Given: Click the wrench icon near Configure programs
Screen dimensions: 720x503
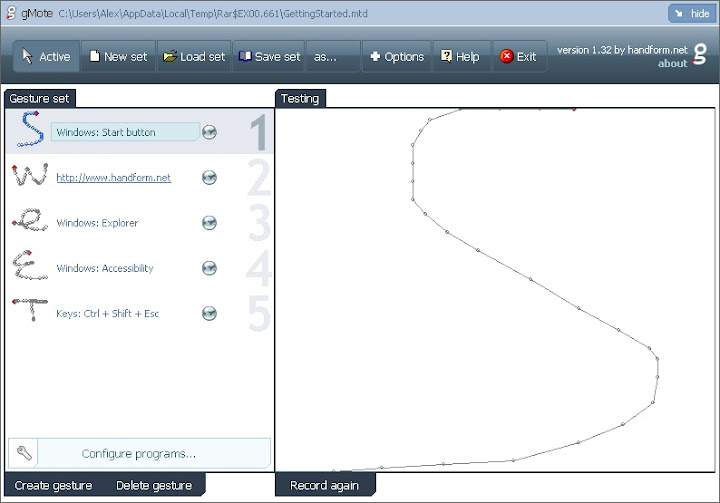Looking at the screenshot, I should [24, 453].
